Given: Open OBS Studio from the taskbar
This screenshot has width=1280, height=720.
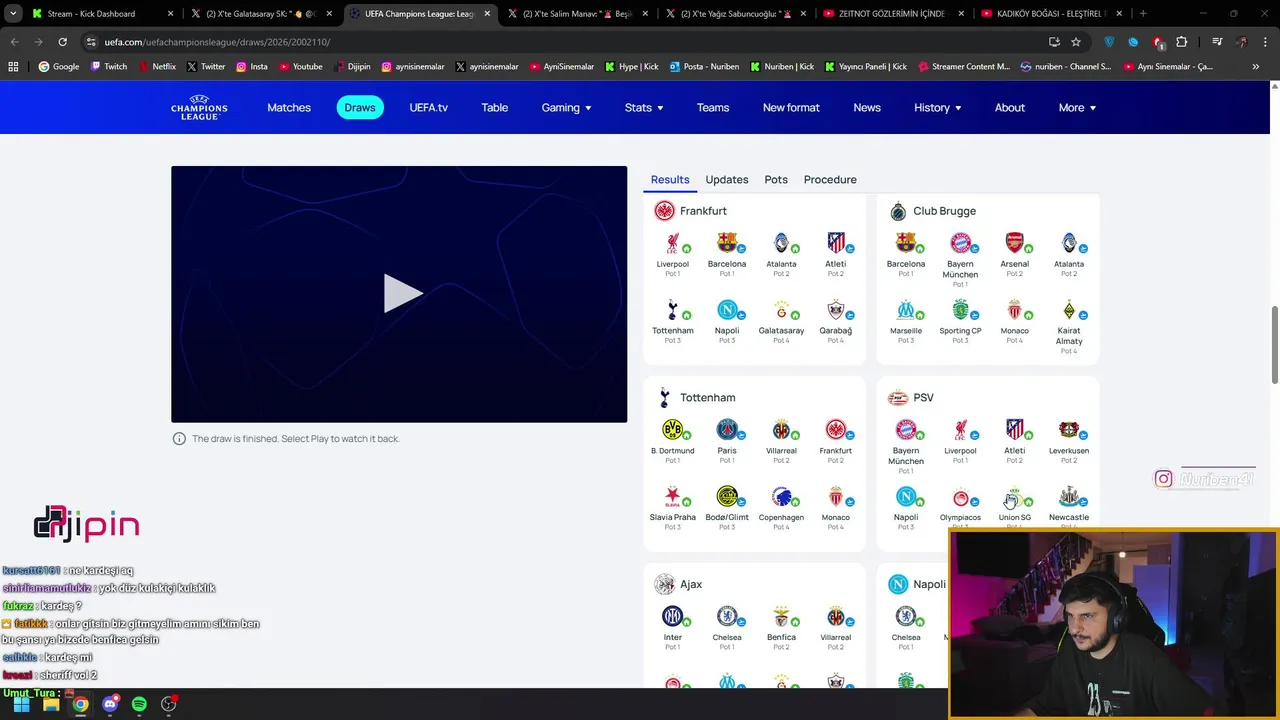Looking at the screenshot, I should click(168, 704).
